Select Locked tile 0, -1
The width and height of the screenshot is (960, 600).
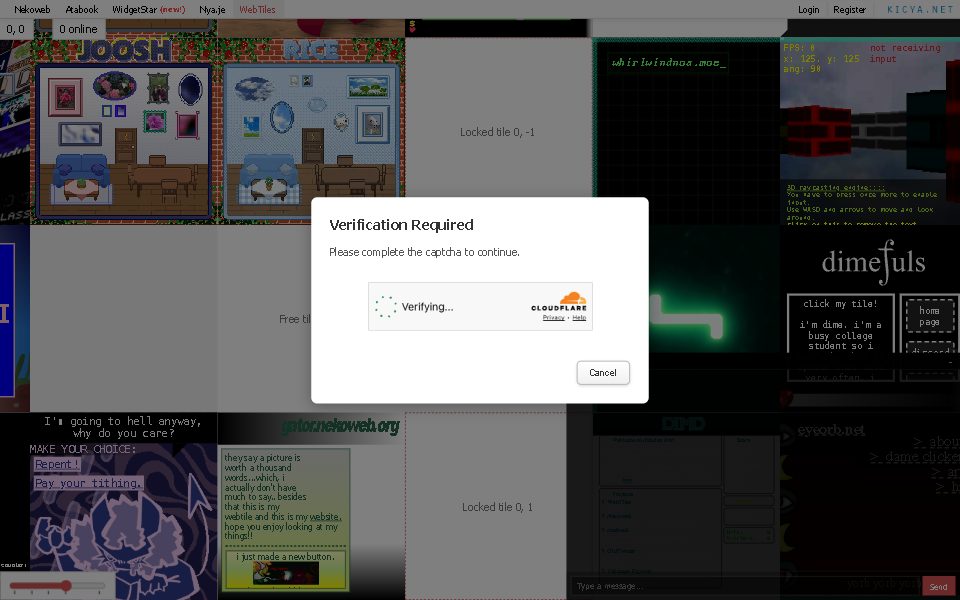pos(497,132)
